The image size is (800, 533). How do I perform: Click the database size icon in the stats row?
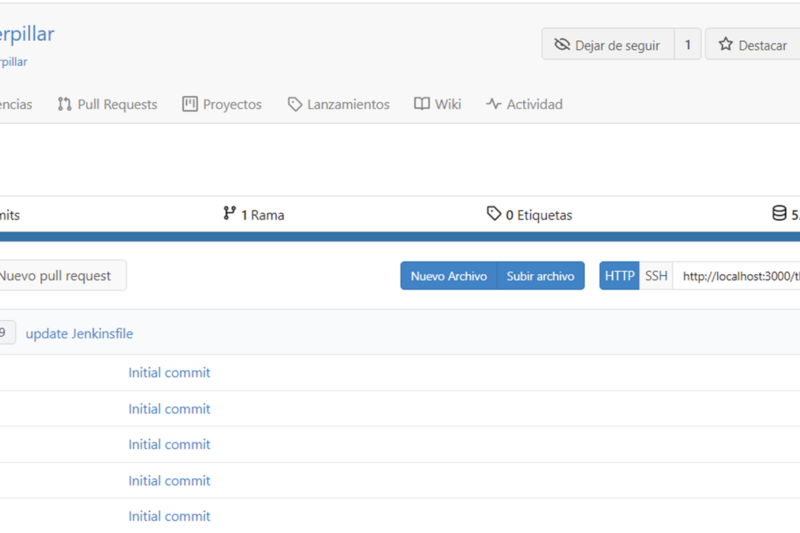[x=779, y=213]
